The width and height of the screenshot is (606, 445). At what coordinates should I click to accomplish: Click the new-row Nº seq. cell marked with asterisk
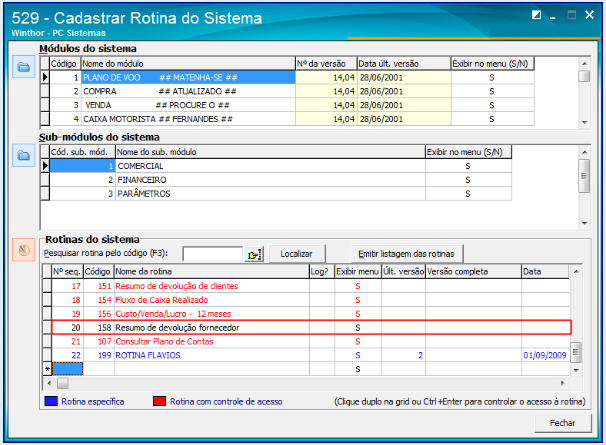67,369
